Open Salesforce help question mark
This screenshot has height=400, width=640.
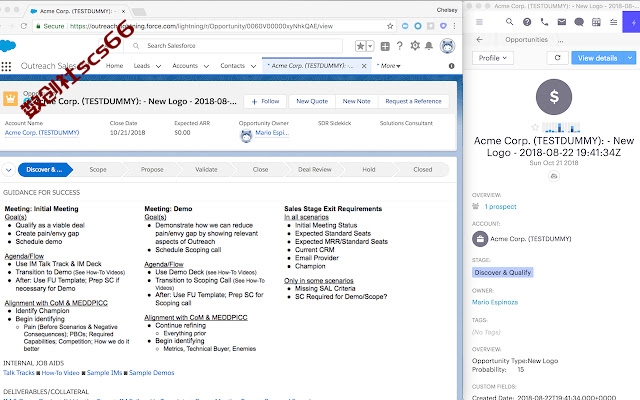[400, 46]
